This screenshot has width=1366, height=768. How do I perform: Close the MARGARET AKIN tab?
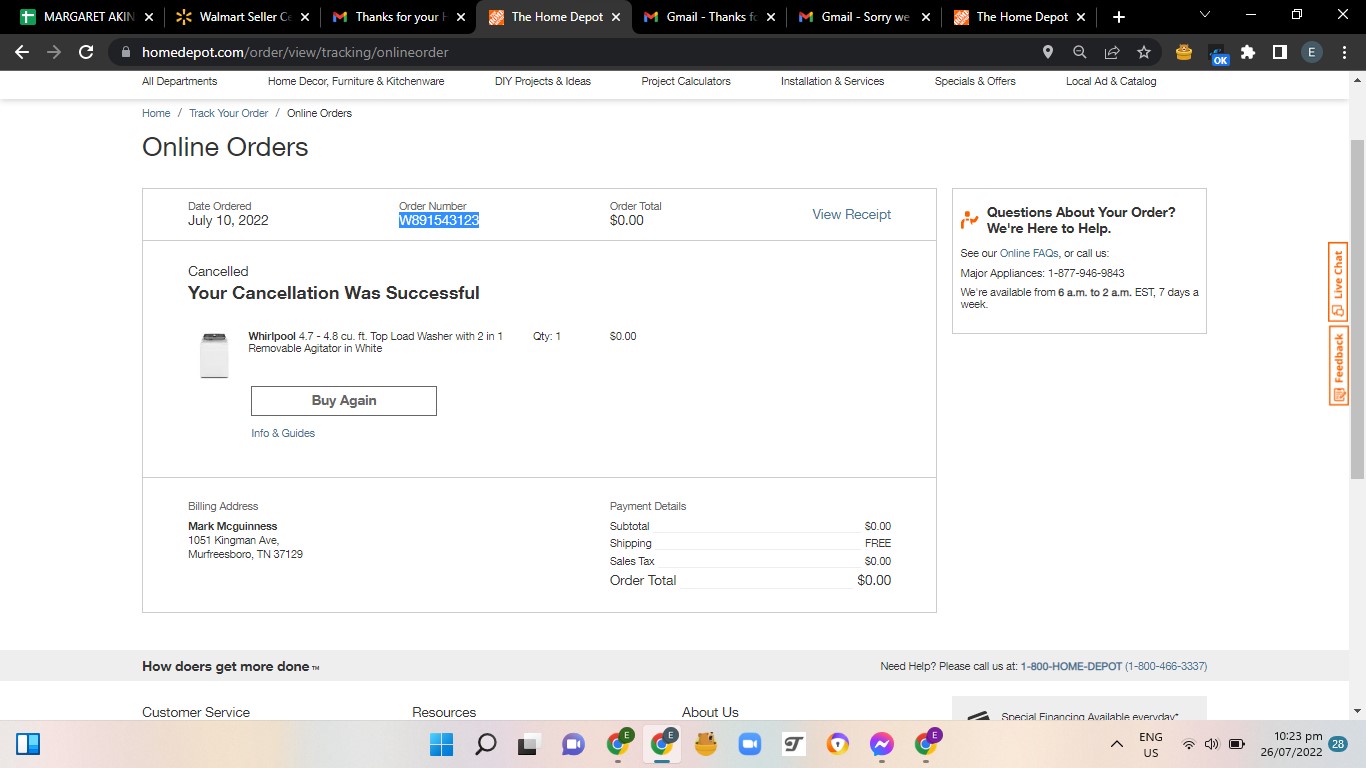(149, 17)
